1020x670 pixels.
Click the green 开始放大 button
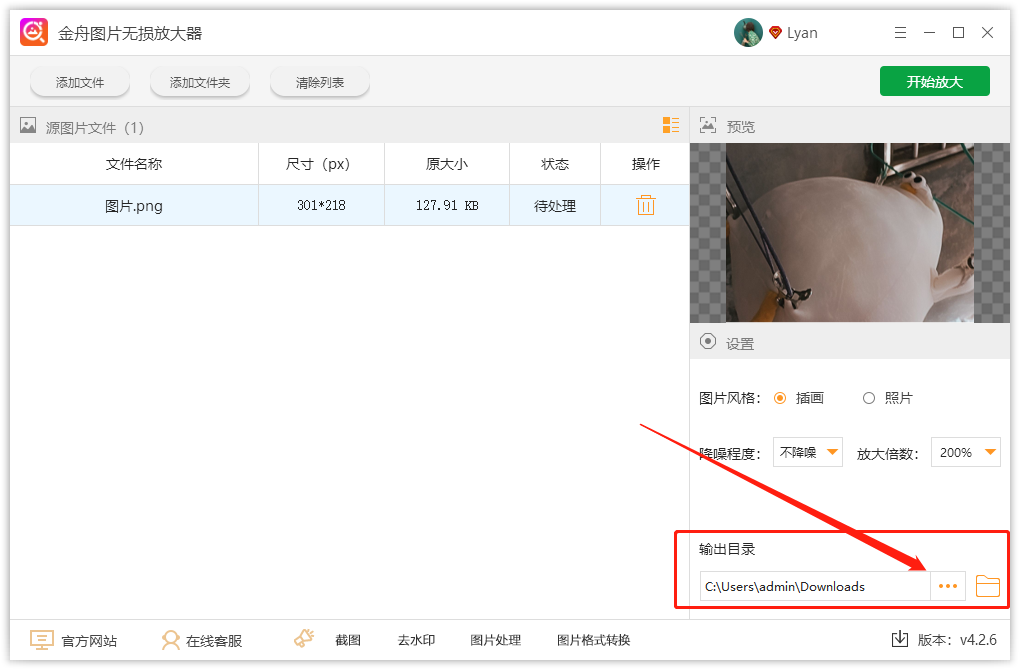tap(935, 81)
